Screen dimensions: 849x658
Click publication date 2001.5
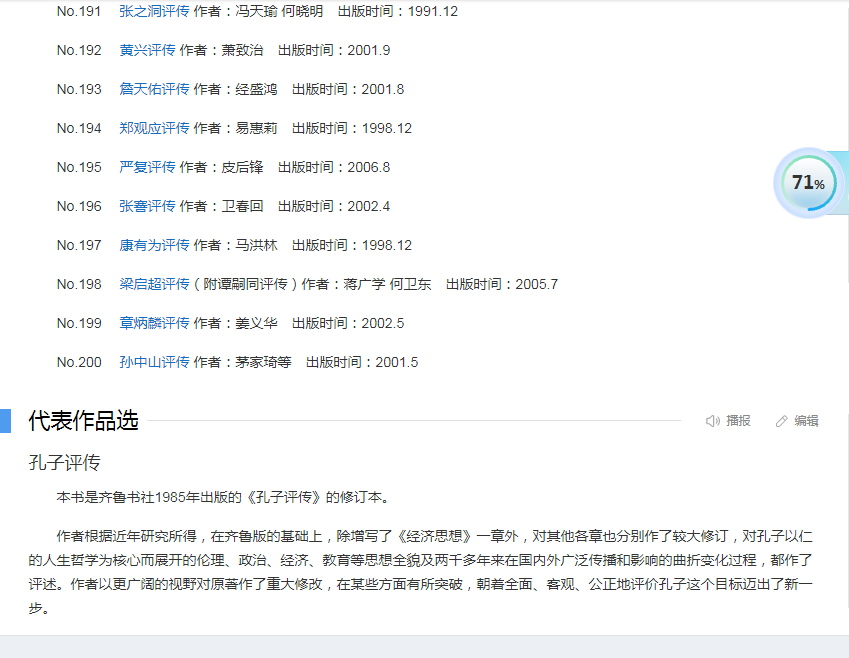[397, 362]
